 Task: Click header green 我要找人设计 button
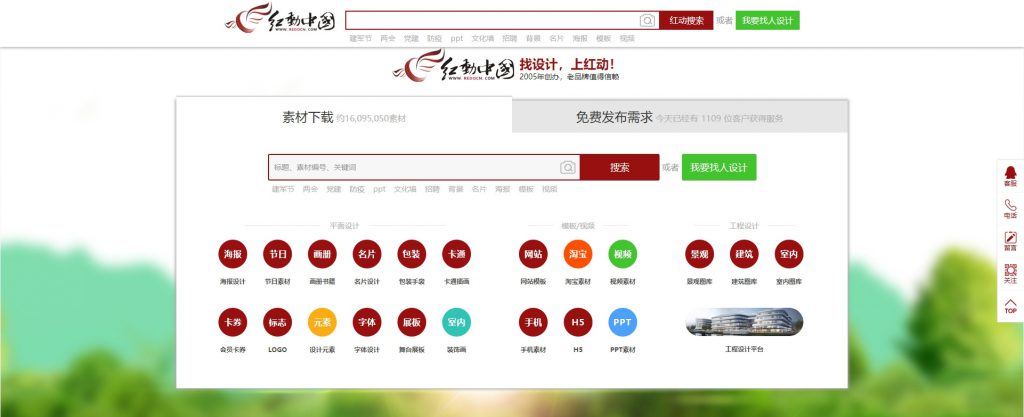(767, 21)
